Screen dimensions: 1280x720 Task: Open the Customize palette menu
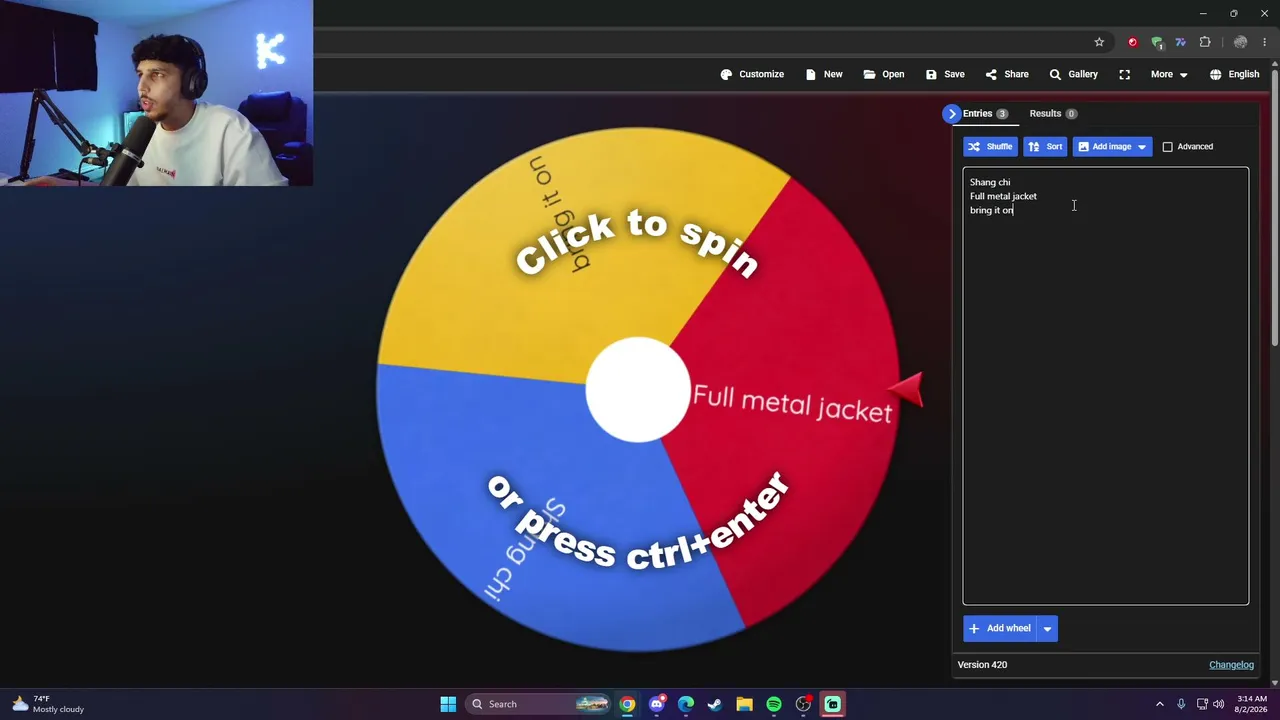pyautogui.click(x=752, y=74)
